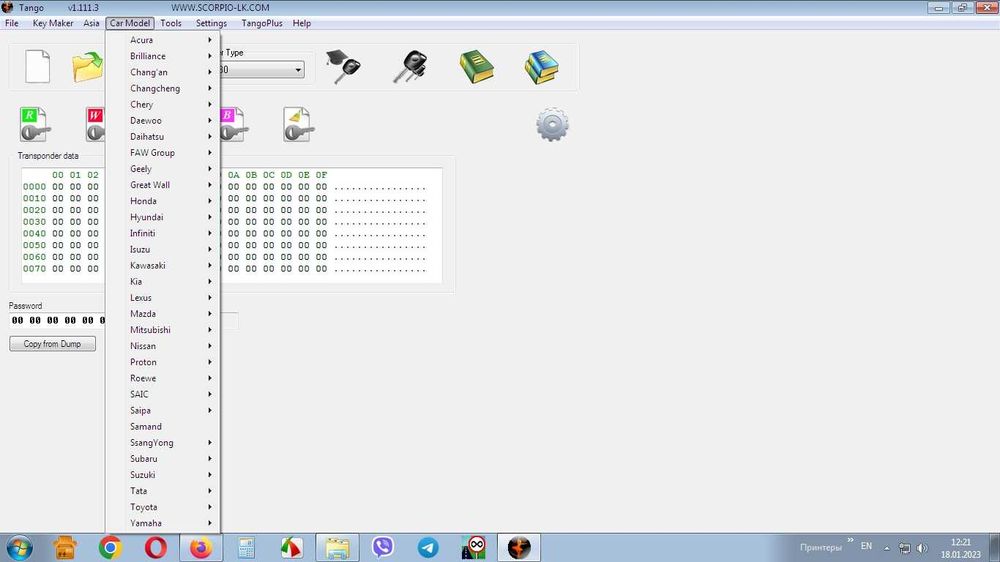Click the clear key eraser icon
The width and height of the screenshot is (1000, 562).
[298, 124]
